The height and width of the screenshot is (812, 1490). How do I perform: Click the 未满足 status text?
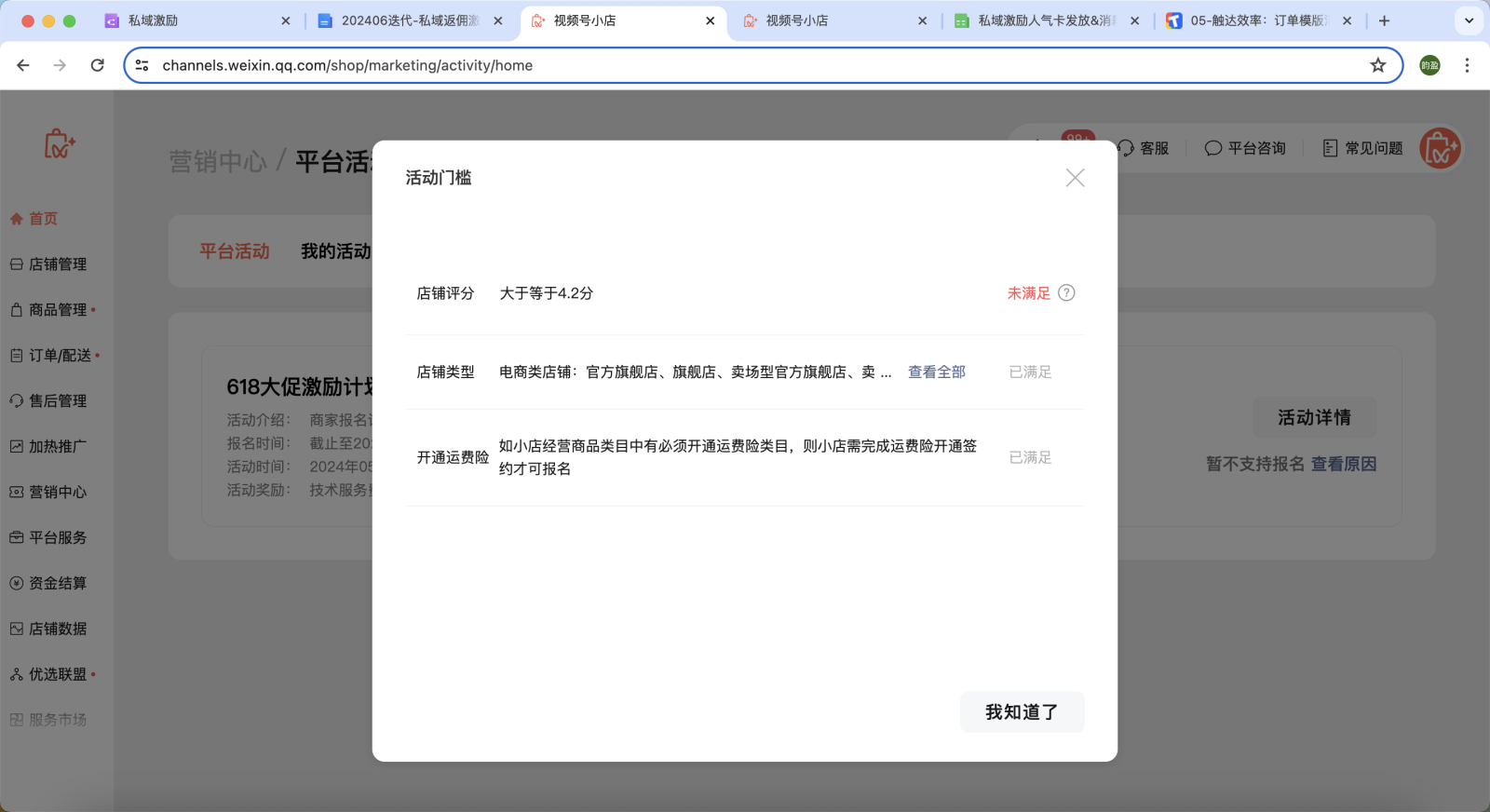1028,293
